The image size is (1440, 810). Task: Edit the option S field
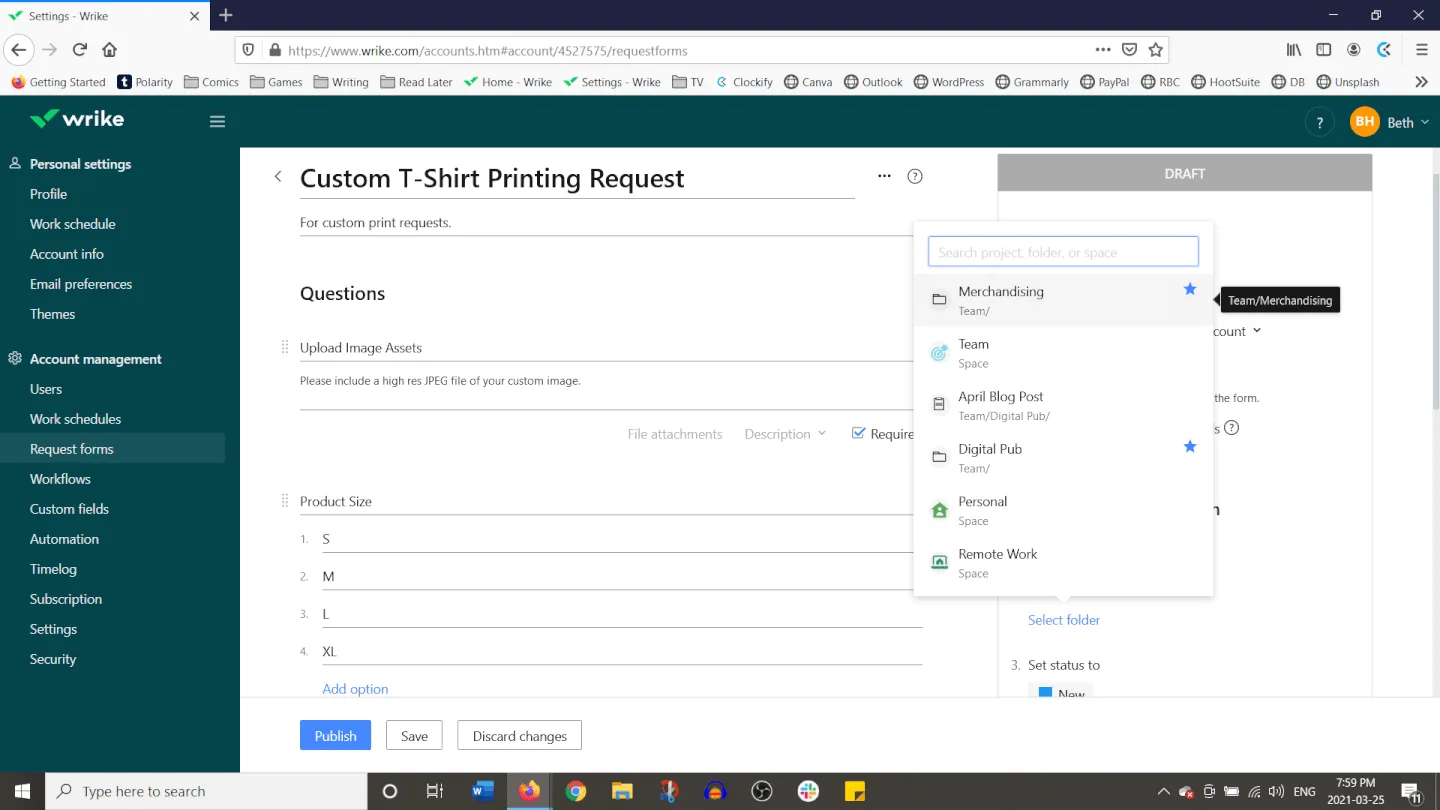[621, 539]
